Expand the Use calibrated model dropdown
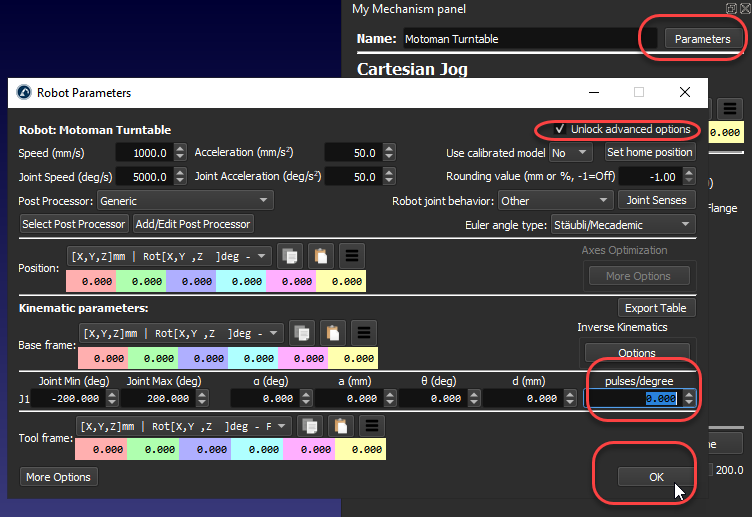 571,153
